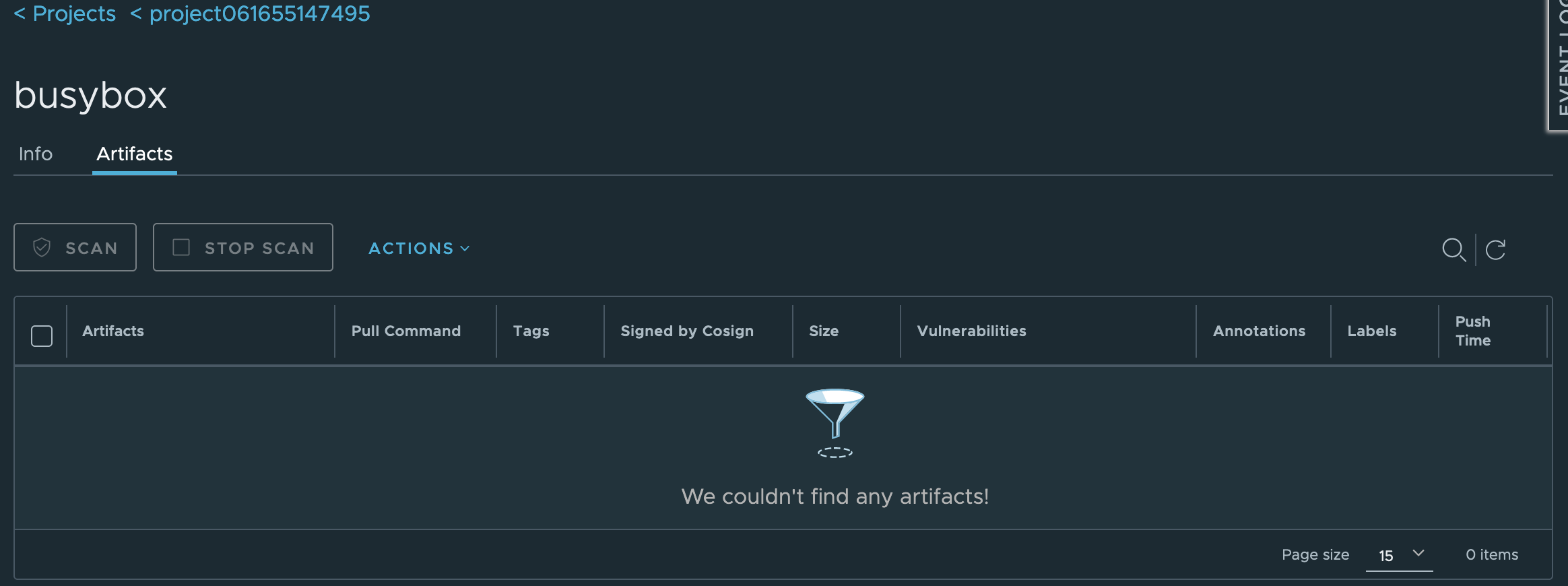The width and height of the screenshot is (1568, 586).
Task: Switch to the Artifacts tab
Action: pyautogui.click(x=134, y=154)
